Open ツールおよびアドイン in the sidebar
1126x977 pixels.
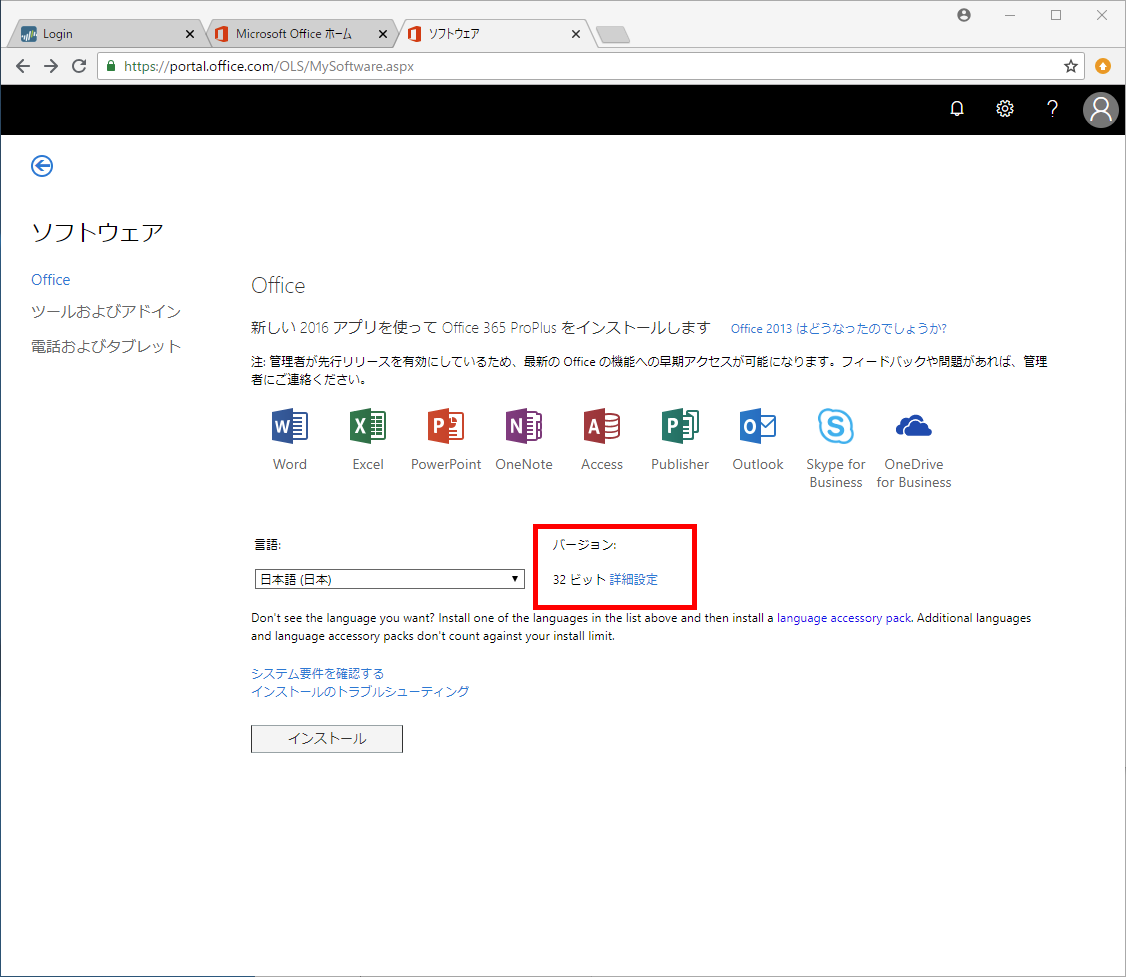tap(106, 312)
